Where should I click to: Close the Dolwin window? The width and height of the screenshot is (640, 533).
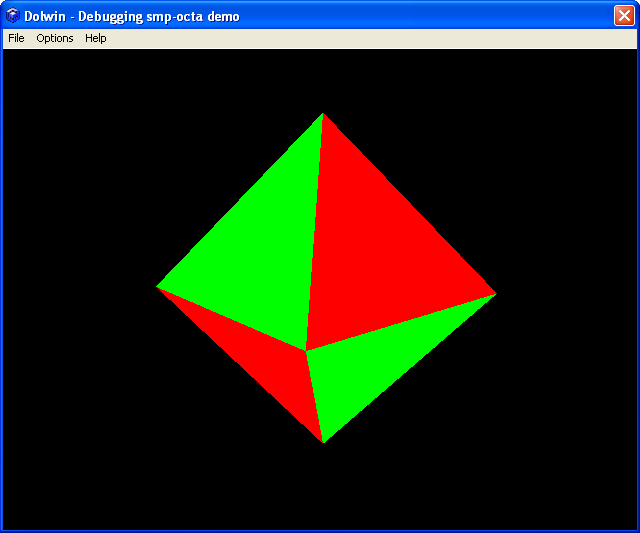pyautogui.click(x=624, y=16)
